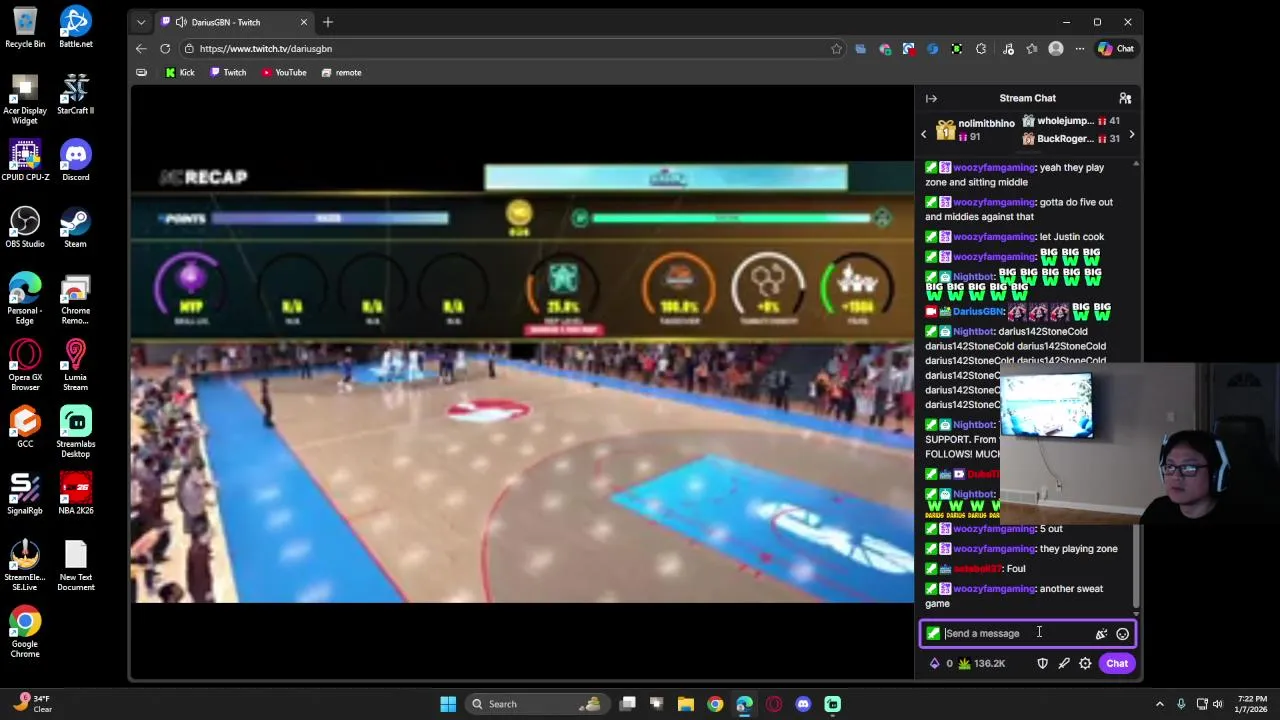1280x720 pixels.
Task: Open the Twitch bookmark
Action: 228,72
